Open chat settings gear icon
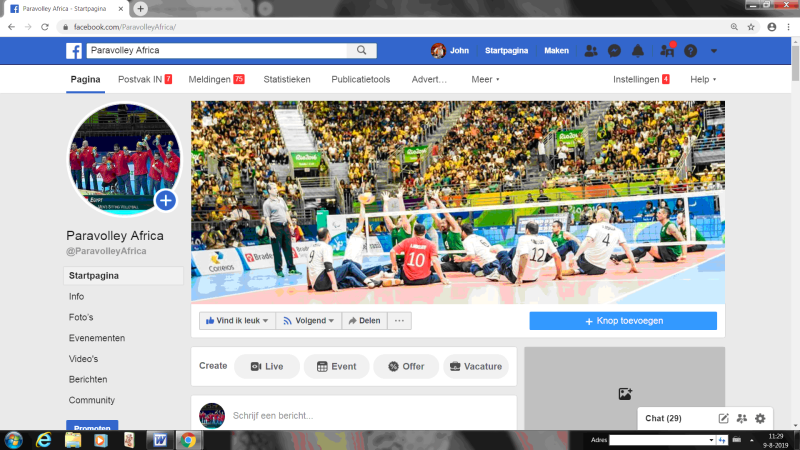Screen dimensions: 800x450 click(760, 418)
